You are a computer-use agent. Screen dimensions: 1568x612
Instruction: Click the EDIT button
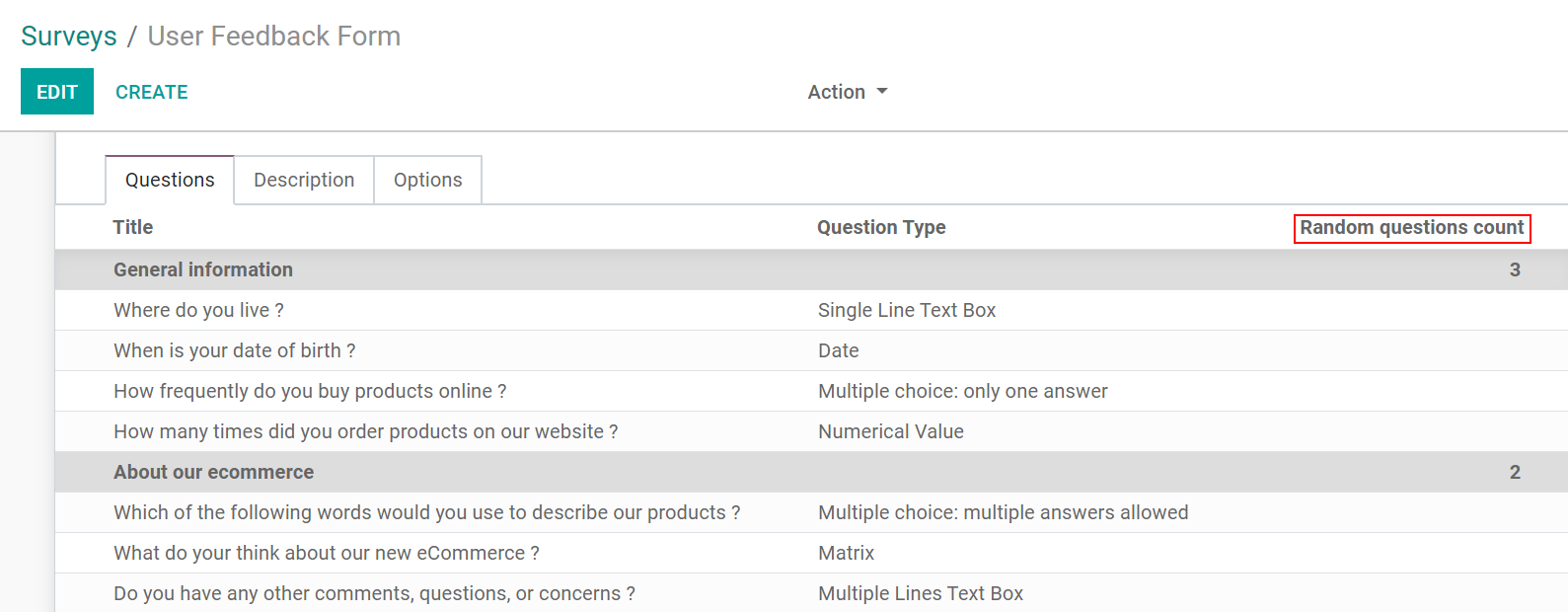[57, 92]
